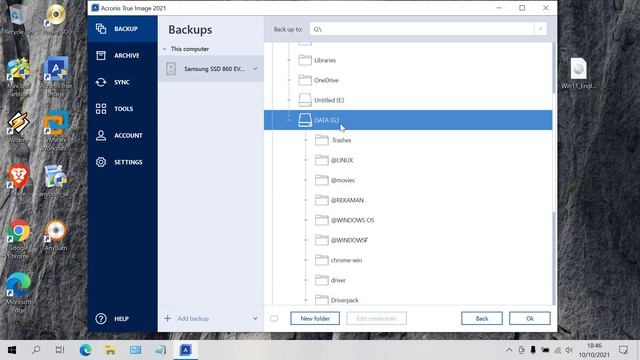Open Task View on taskbar
The image size is (640, 360).
60,350
